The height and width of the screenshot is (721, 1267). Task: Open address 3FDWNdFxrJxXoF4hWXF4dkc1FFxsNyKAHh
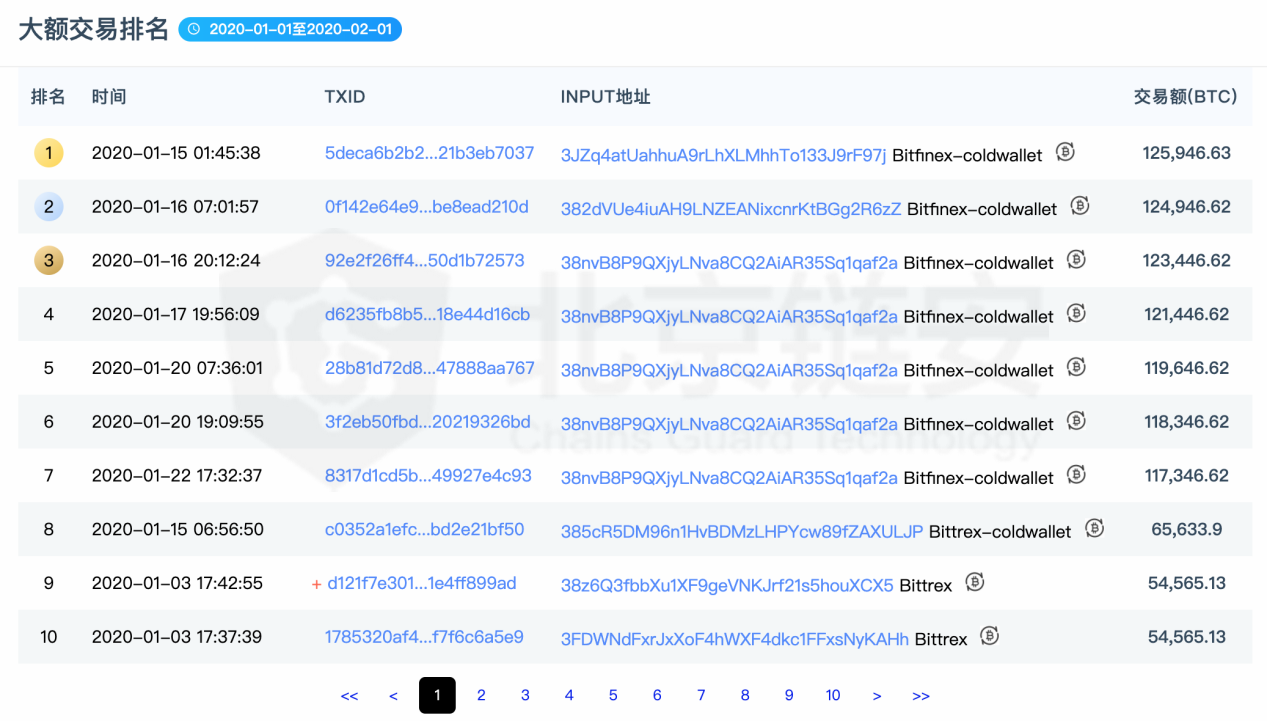tap(735, 639)
